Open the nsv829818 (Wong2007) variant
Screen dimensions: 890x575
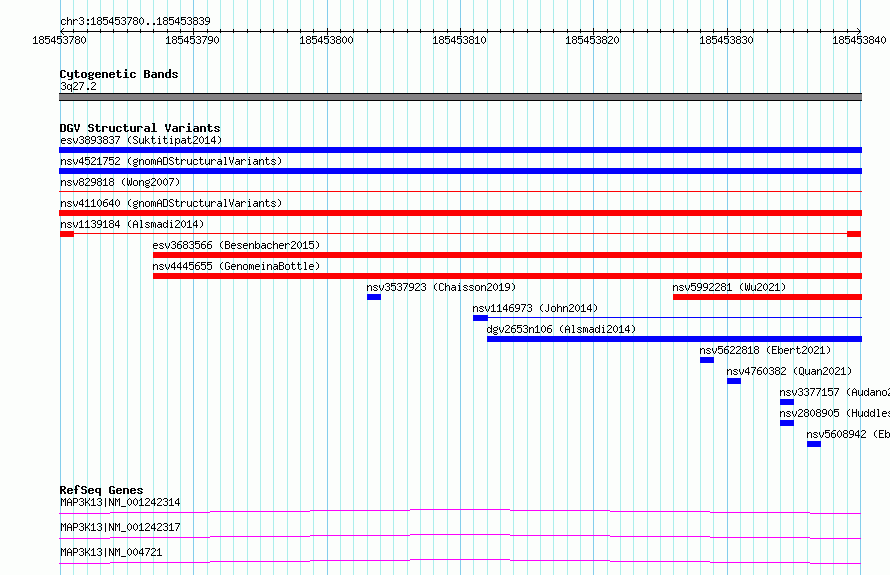pyautogui.click(x=120, y=182)
